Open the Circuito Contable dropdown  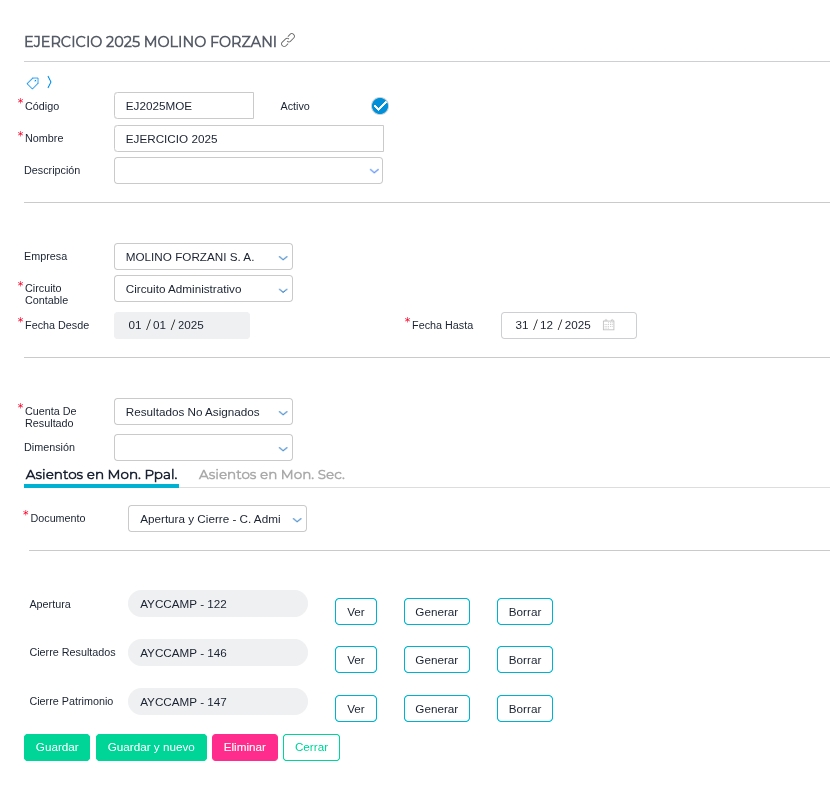pos(283,289)
